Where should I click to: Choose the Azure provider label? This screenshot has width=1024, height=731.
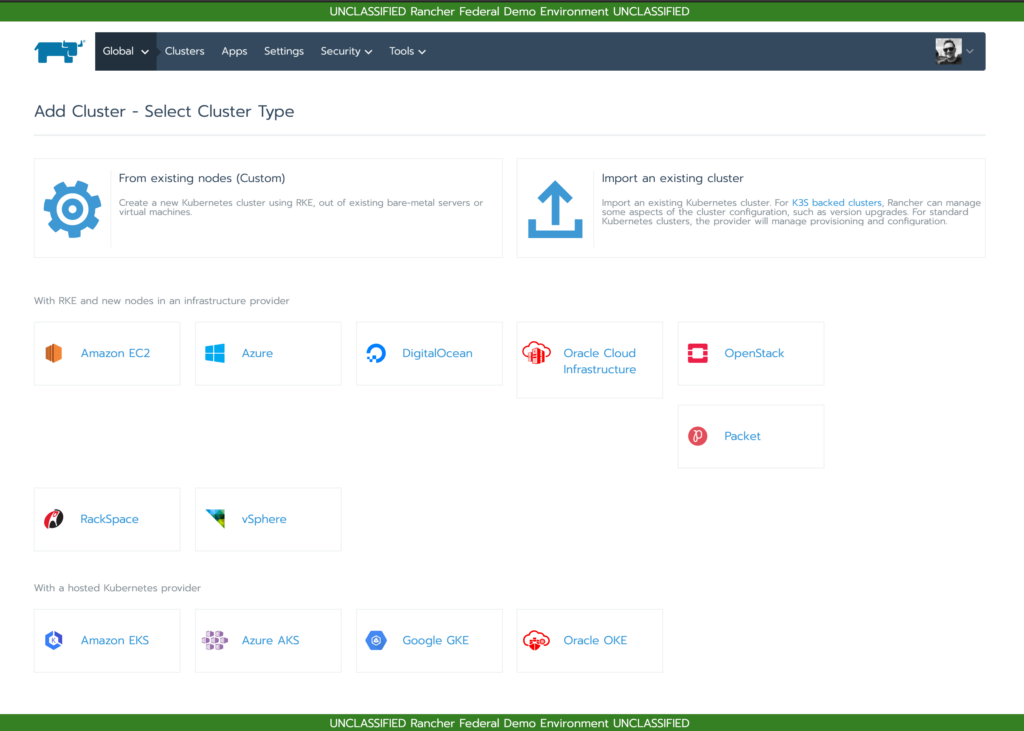pyautogui.click(x=257, y=353)
